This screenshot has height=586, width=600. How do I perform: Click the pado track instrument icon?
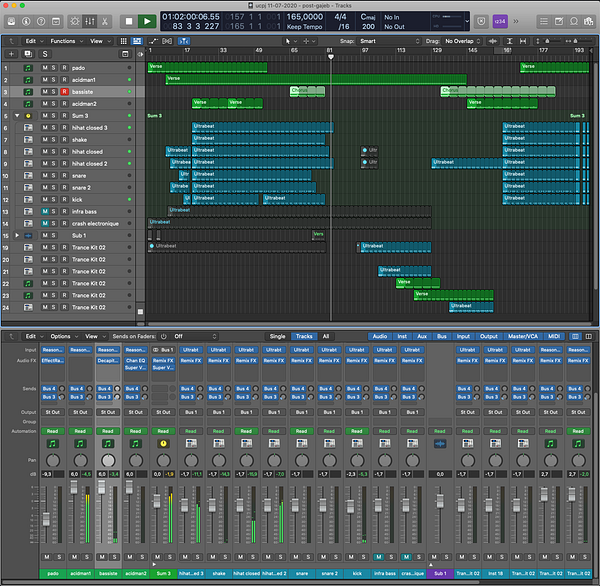coord(27,68)
